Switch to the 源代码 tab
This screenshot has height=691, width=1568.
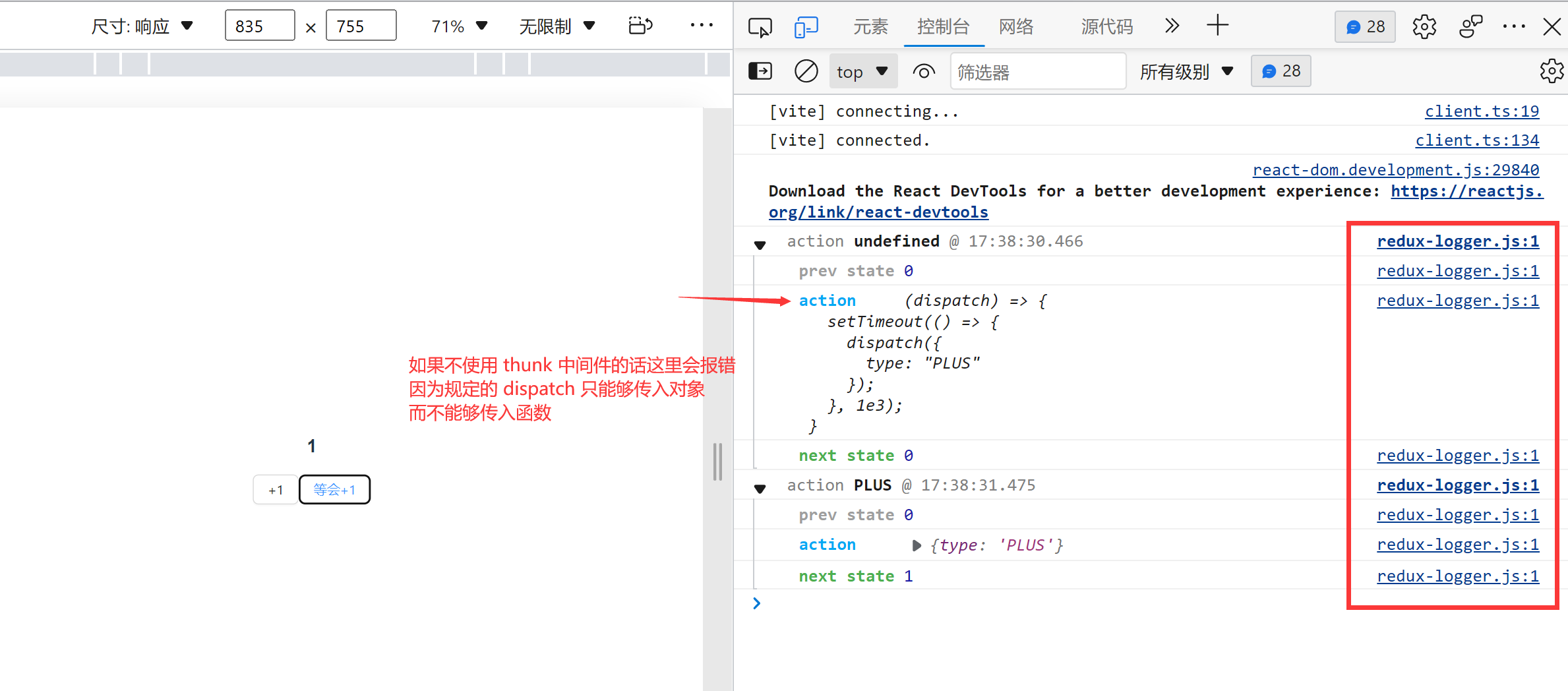(1107, 26)
